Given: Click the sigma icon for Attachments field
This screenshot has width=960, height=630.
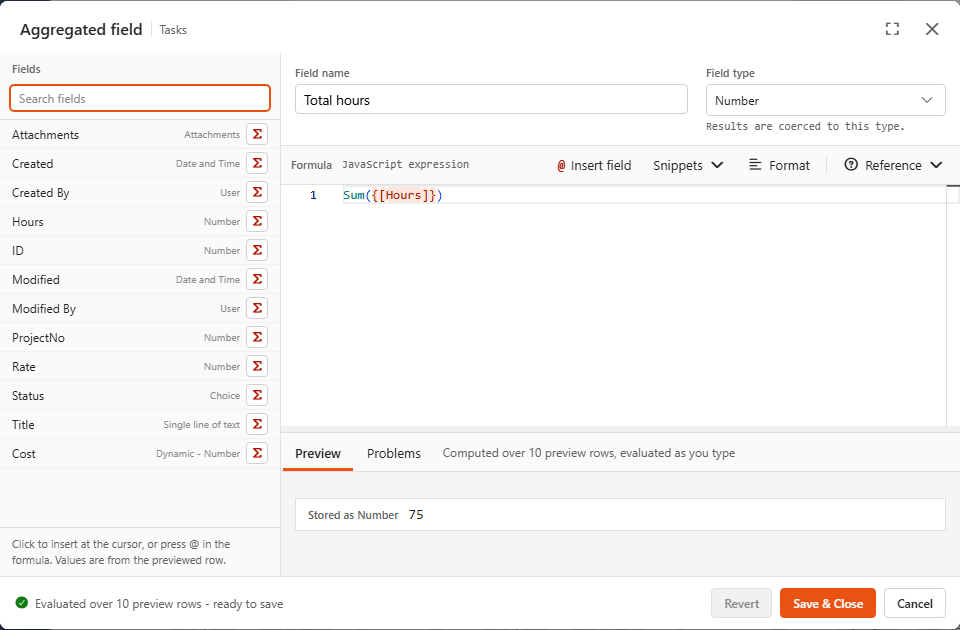Looking at the screenshot, I should click(257, 134).
